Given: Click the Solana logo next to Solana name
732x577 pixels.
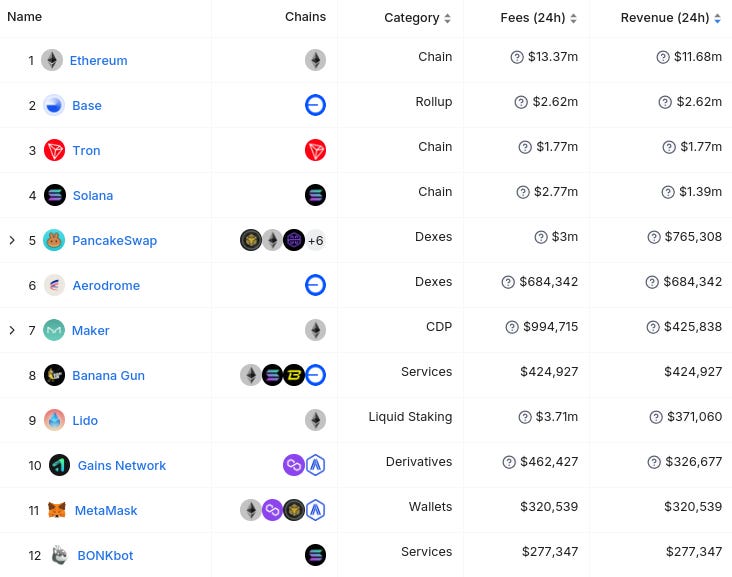Looking at the screenshot, I should pos(55,195).
